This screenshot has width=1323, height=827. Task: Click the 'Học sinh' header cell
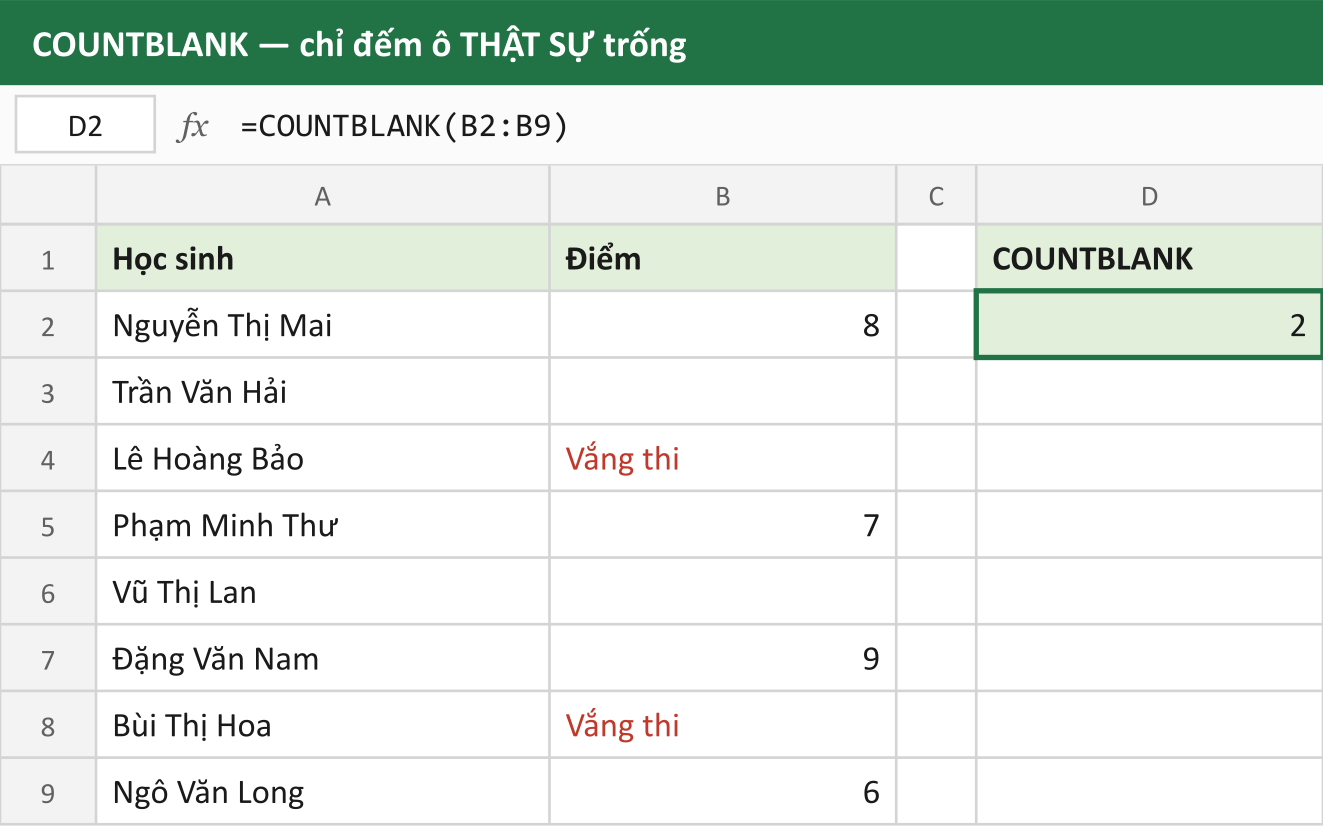(323, 259)
